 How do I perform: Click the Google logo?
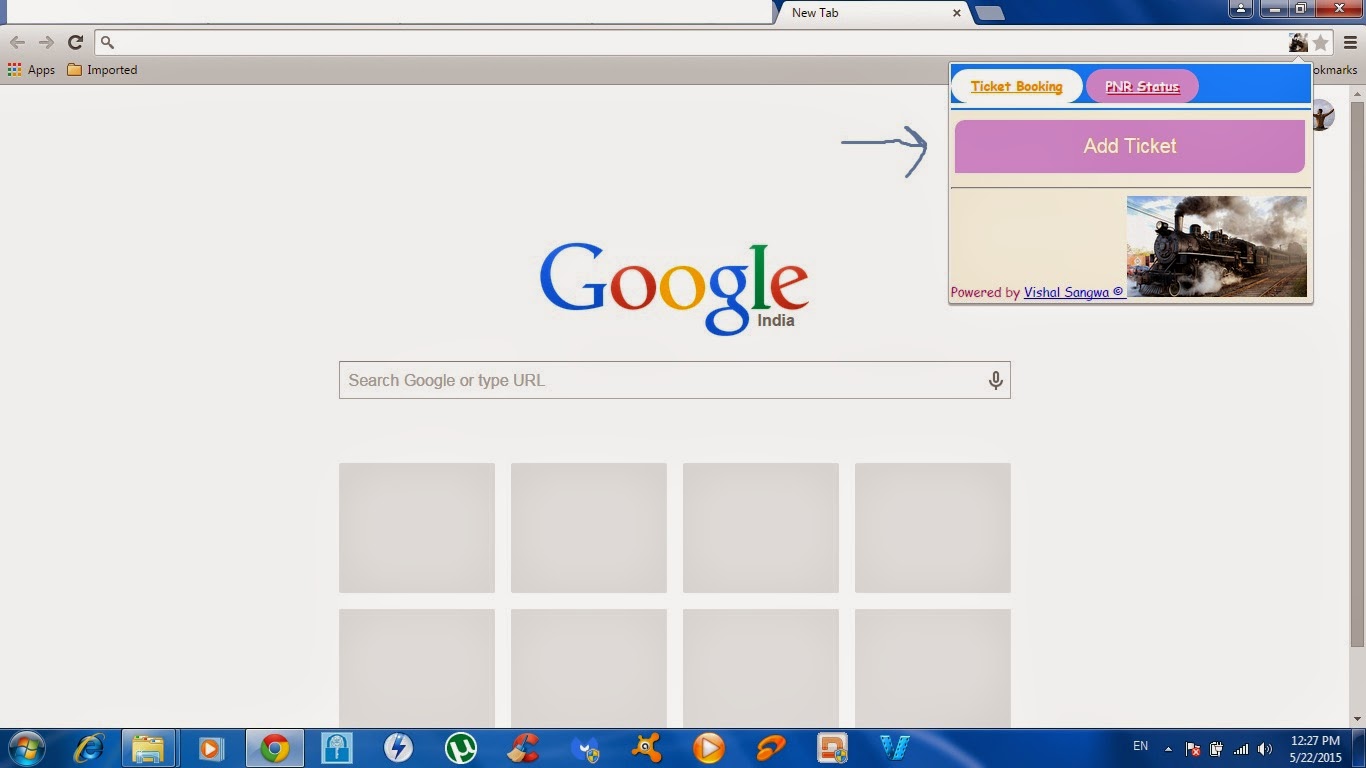click(x=674, y=288)
